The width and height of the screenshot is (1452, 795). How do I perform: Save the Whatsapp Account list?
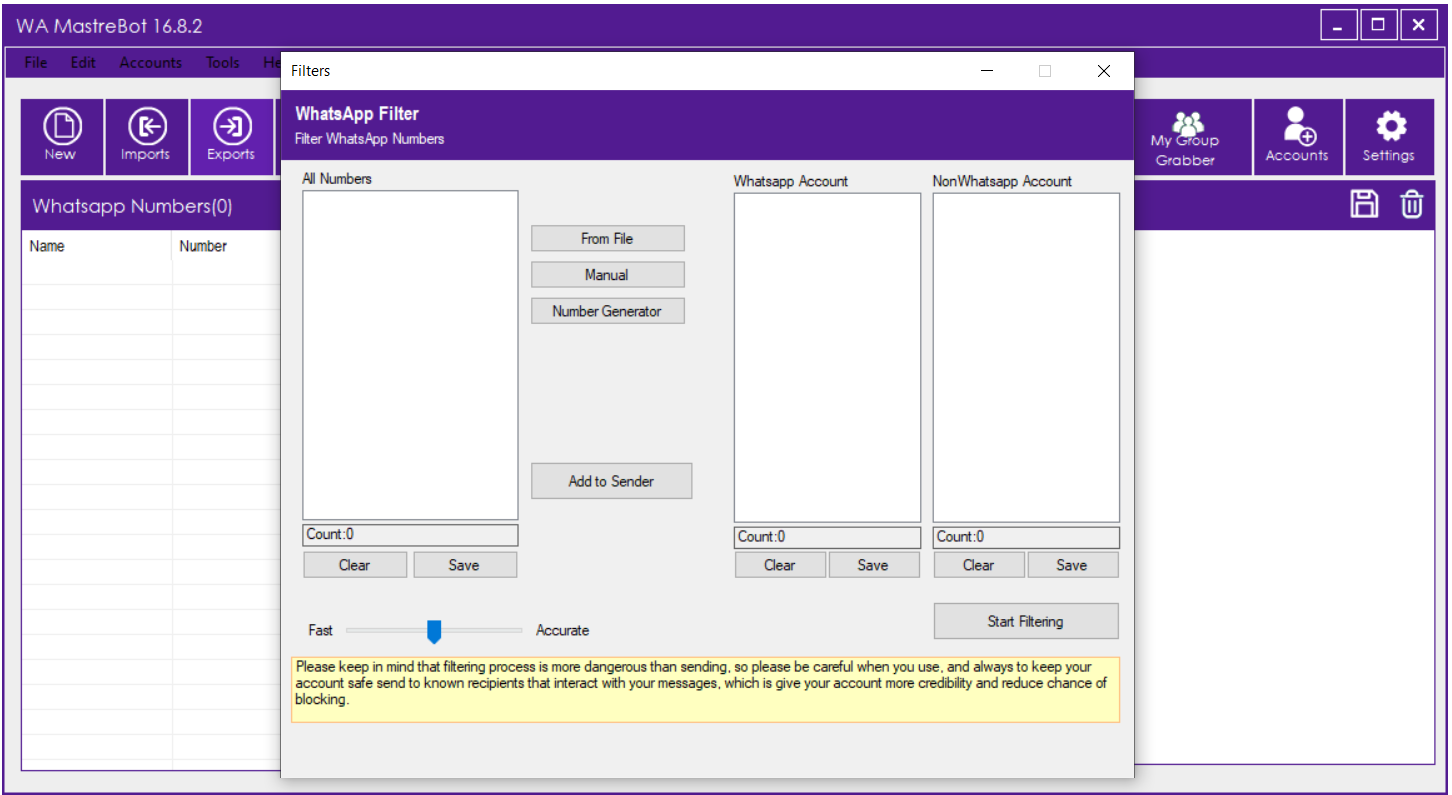coord(873,565)
